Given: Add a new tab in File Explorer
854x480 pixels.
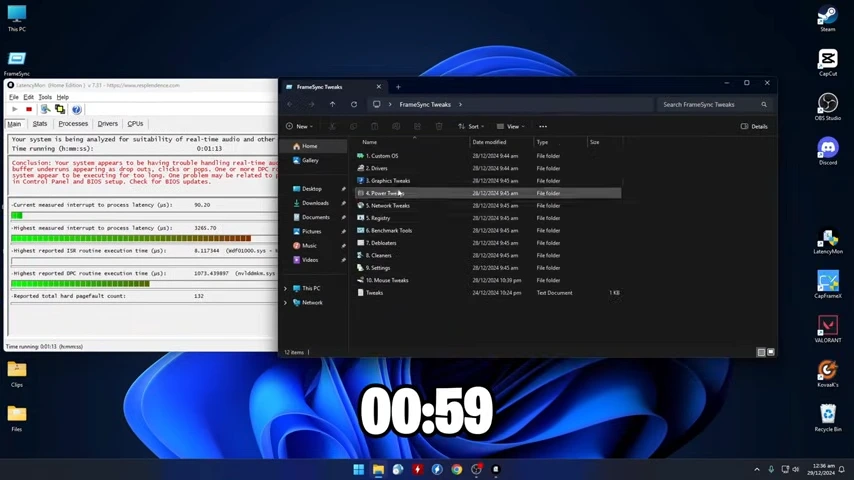Looking at the screenshot, I should (398, 87).
